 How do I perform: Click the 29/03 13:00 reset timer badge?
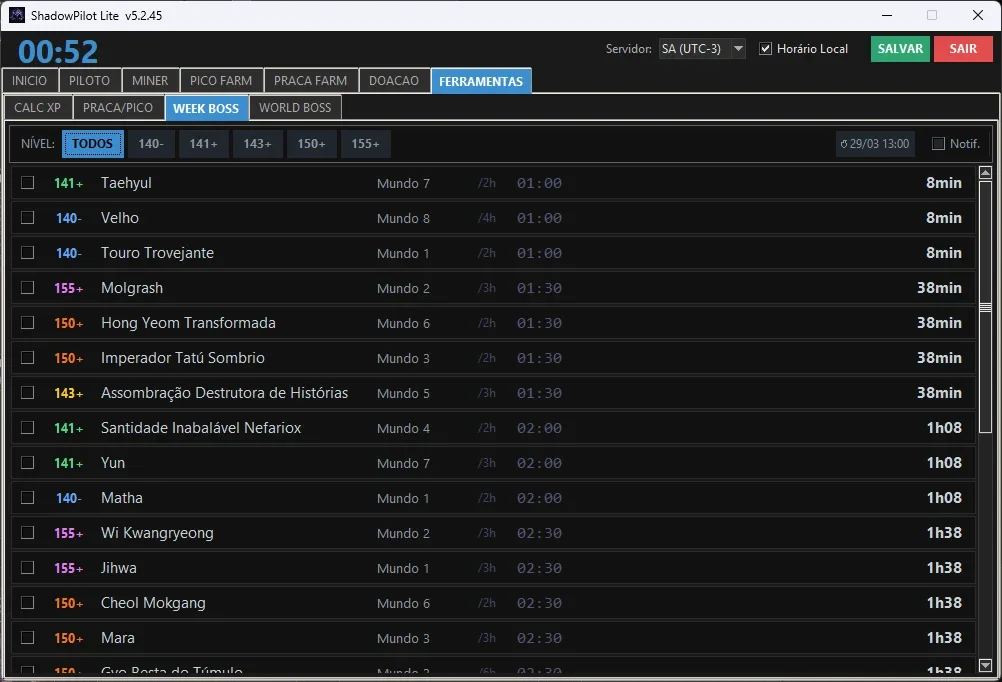click(x=875, y=144)
